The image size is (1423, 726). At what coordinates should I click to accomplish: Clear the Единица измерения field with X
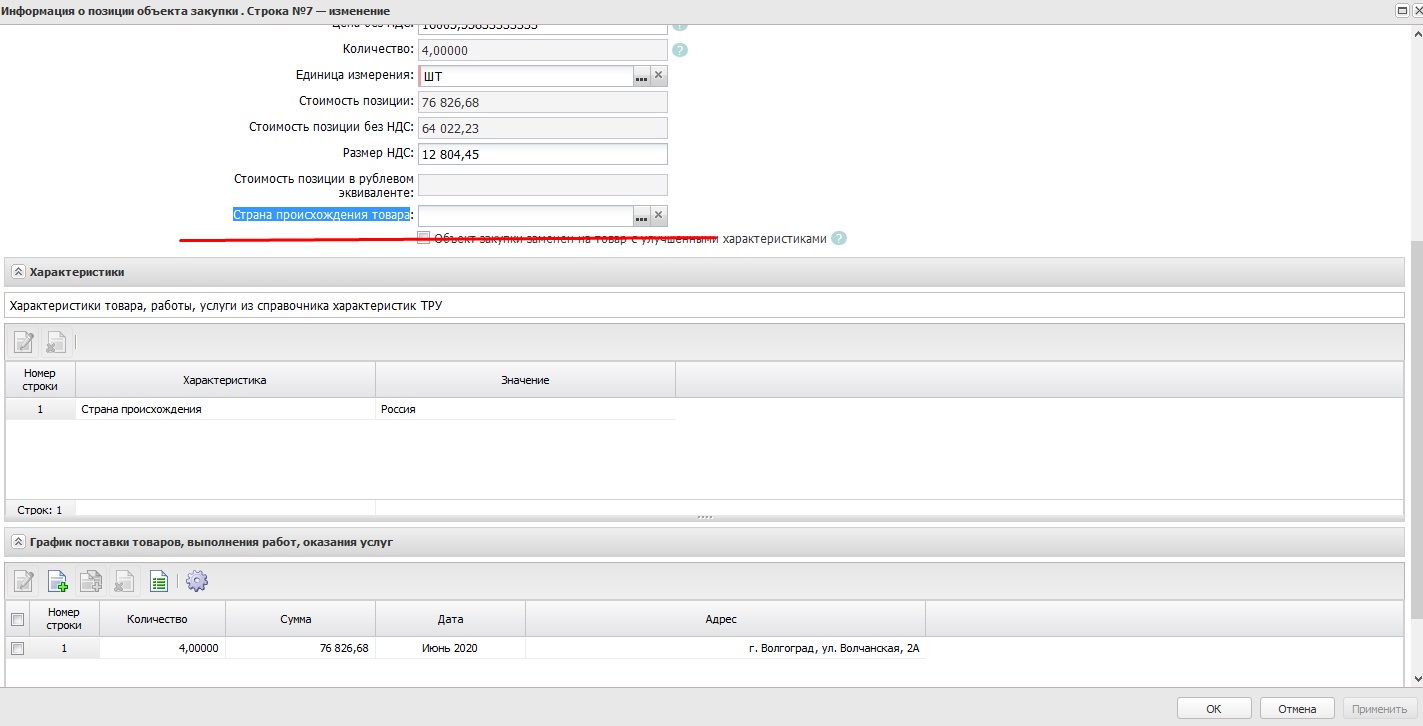[x=658, y=76]
